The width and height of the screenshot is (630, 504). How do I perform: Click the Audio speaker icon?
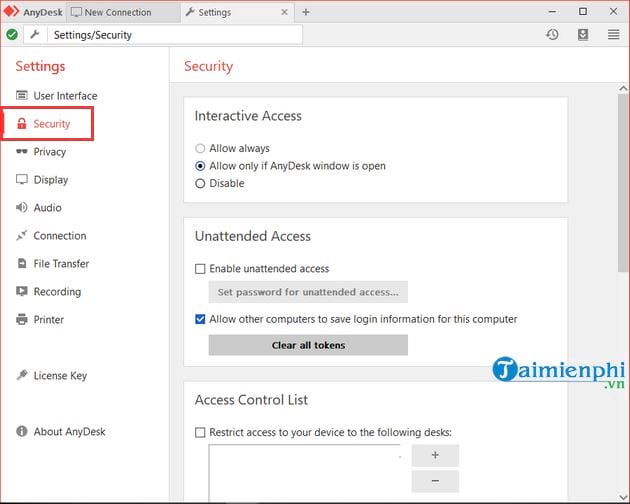(22, 207)
